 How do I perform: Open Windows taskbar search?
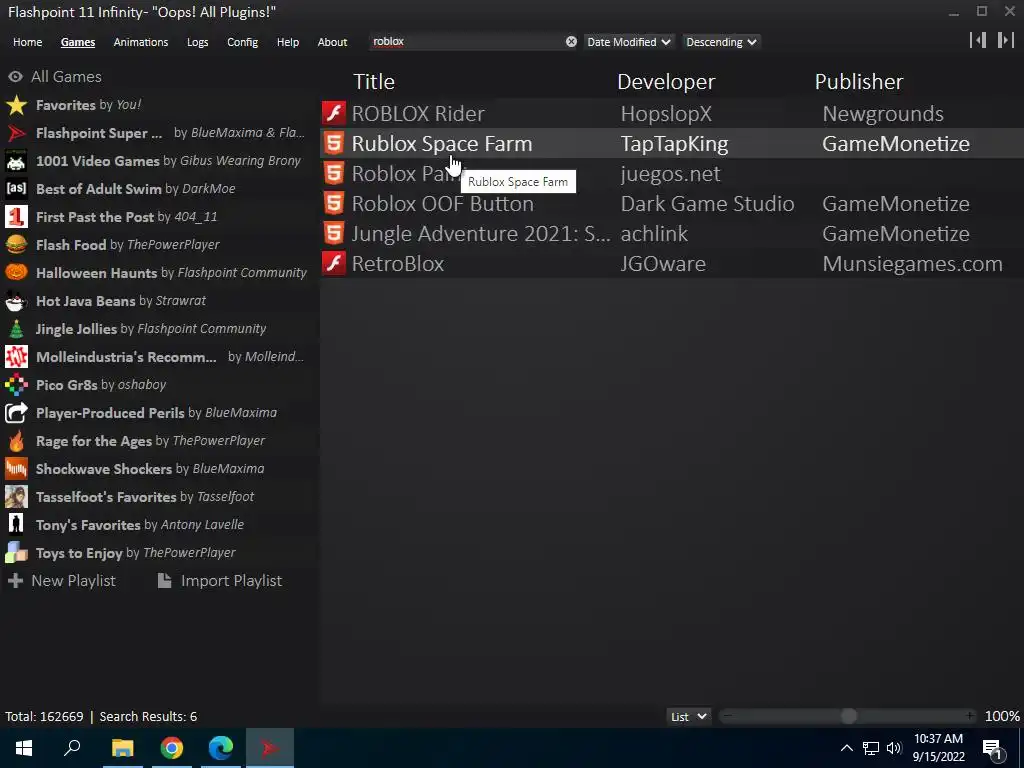(72, 748)
